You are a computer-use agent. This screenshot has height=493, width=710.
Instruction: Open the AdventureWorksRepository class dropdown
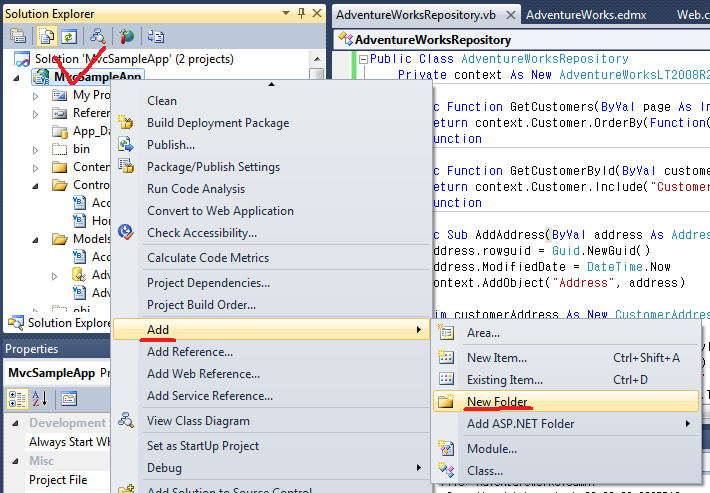[x=521, y=40]
